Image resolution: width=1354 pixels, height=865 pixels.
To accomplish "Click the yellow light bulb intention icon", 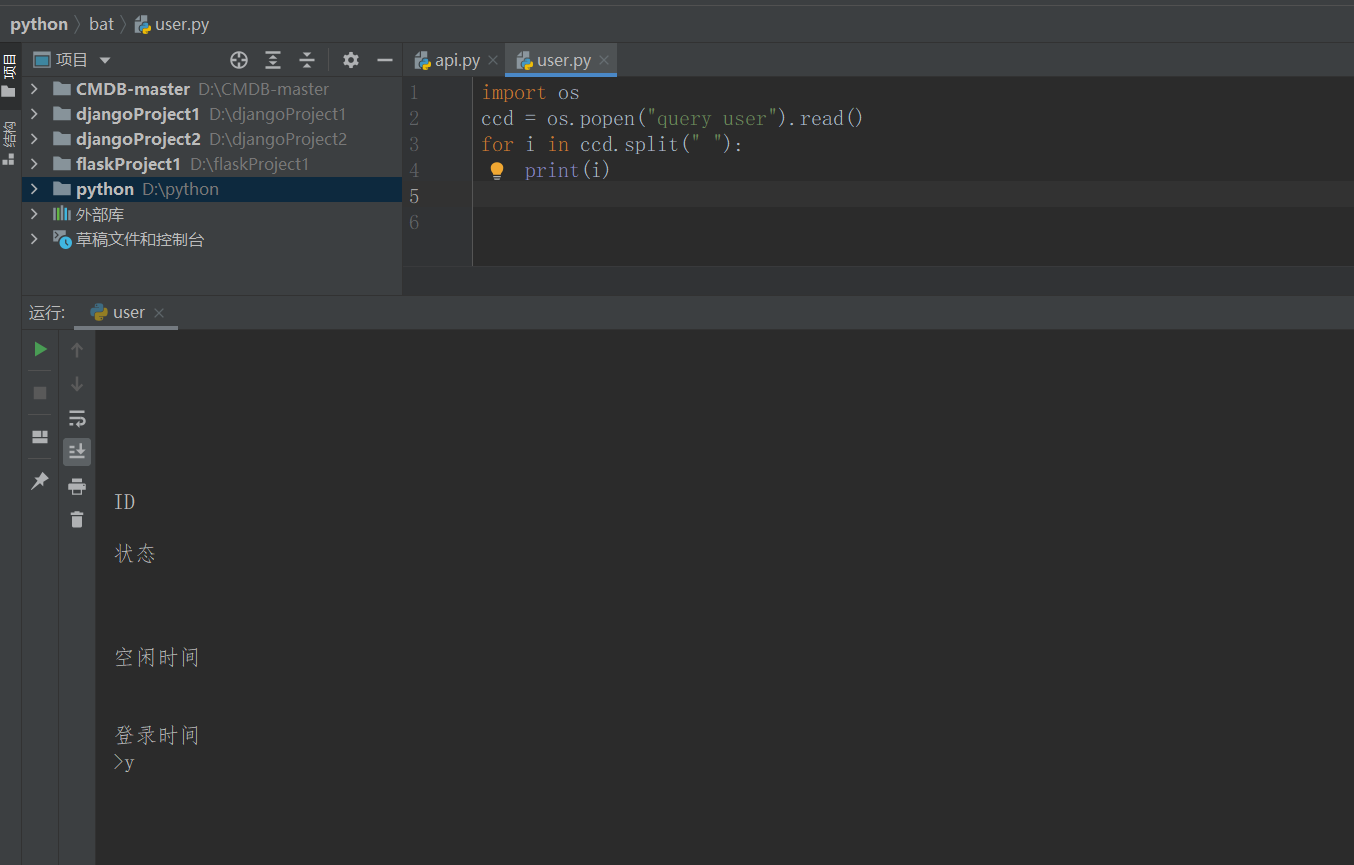I will 496,171.
